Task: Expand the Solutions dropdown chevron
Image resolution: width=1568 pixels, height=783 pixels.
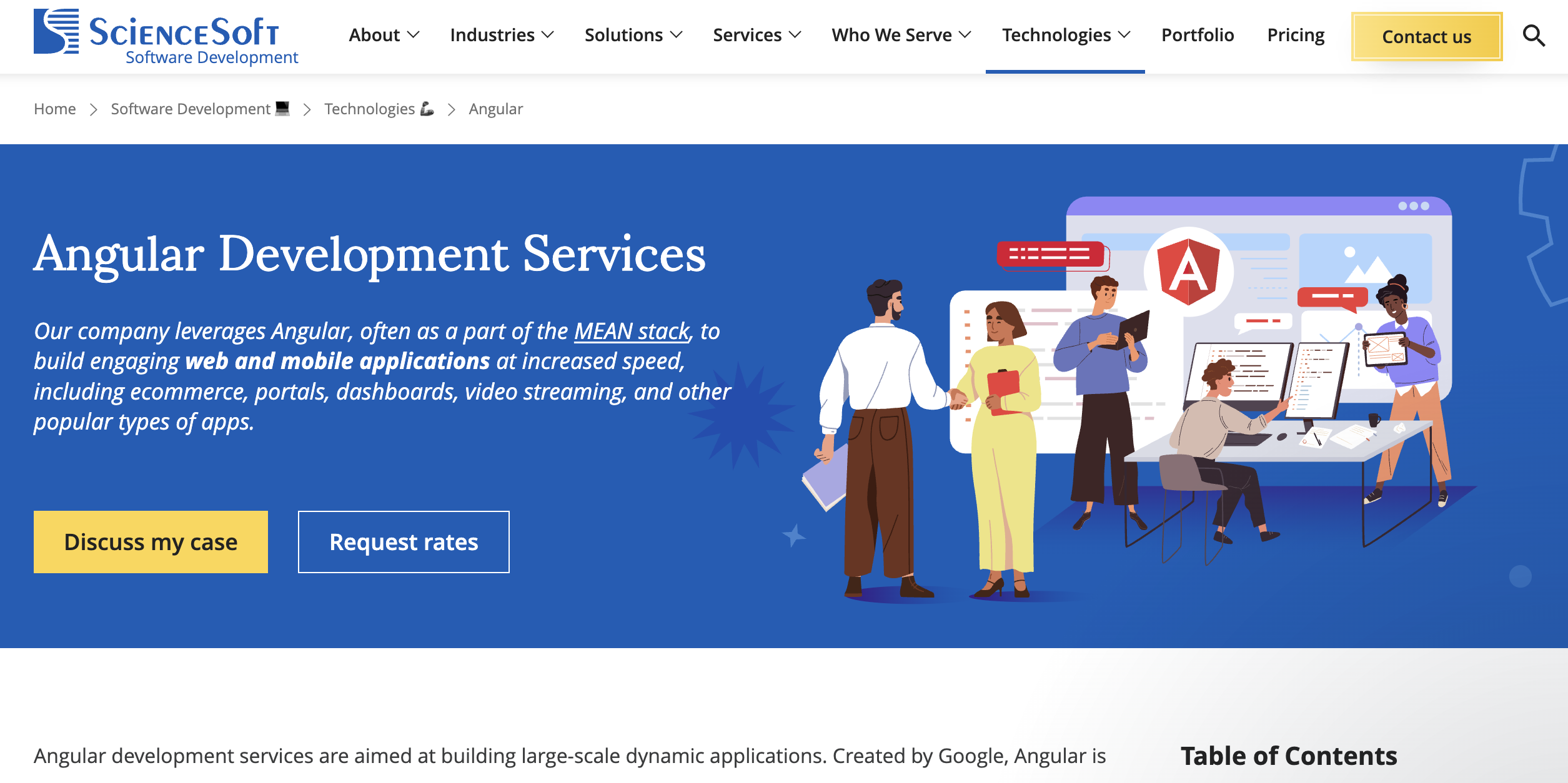Action: coord(676,35)
